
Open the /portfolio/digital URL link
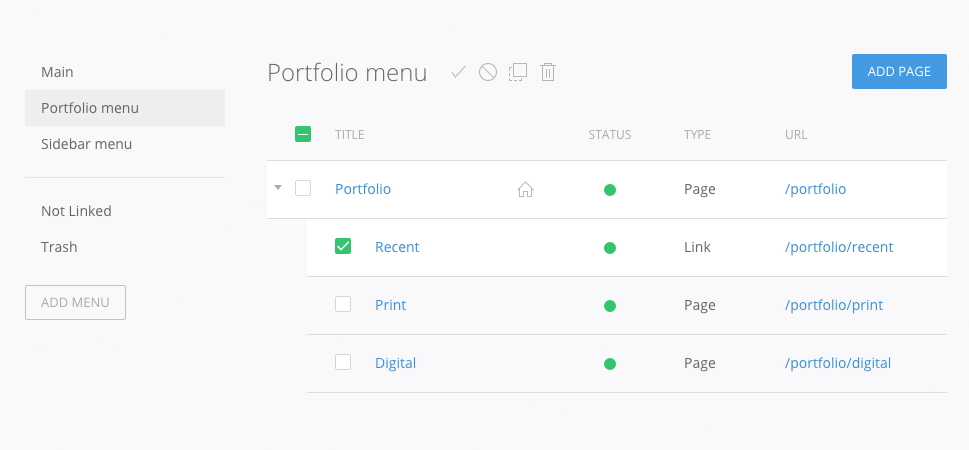[838, 363]
